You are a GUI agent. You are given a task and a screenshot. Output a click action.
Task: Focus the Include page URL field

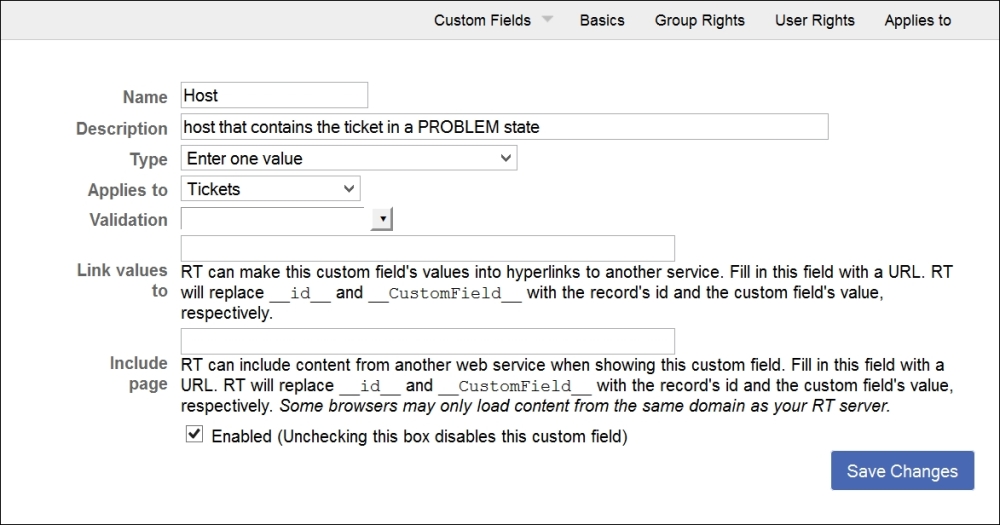click(427, 341)
